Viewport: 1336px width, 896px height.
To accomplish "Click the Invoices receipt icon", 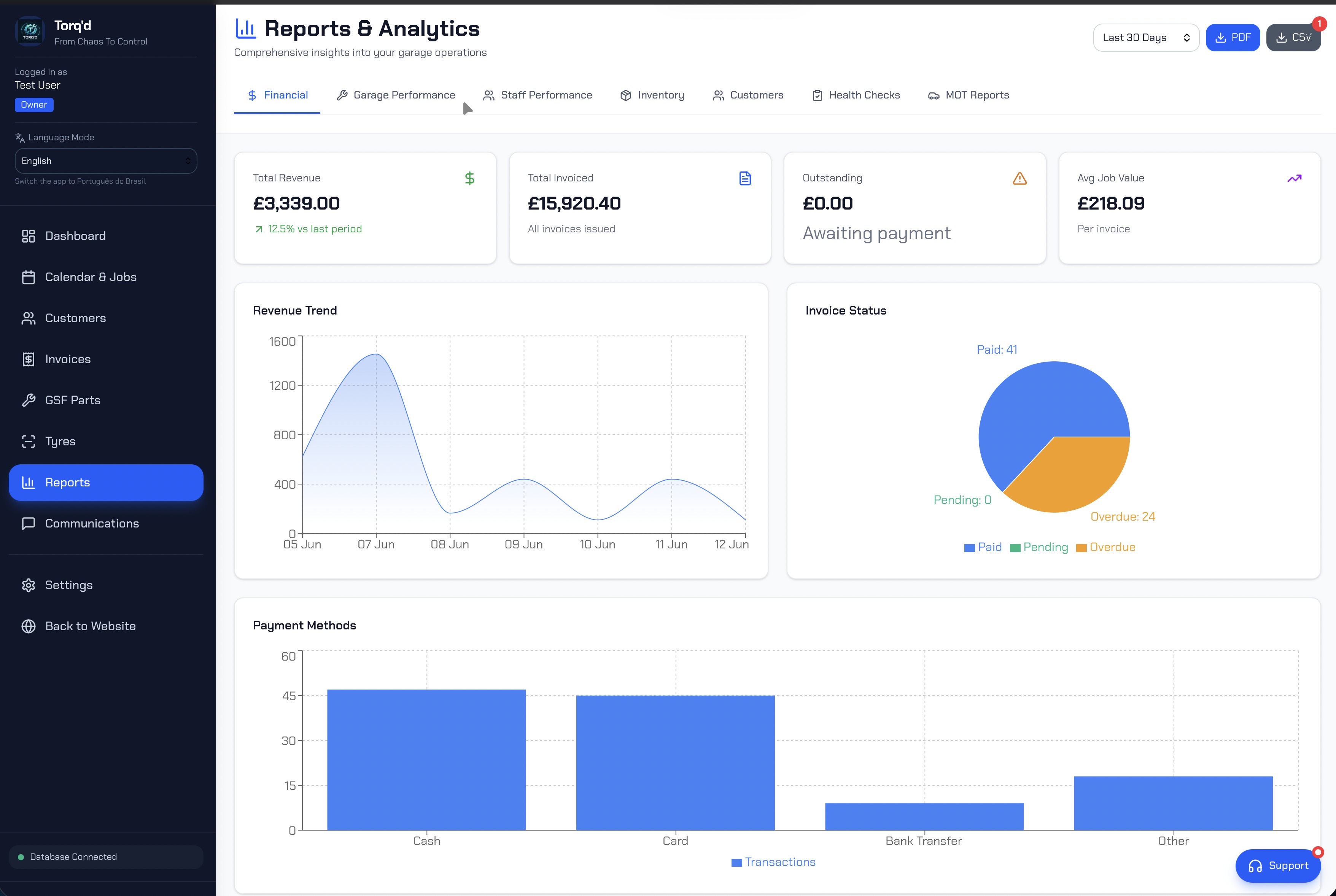I will [x=29, y=359].
